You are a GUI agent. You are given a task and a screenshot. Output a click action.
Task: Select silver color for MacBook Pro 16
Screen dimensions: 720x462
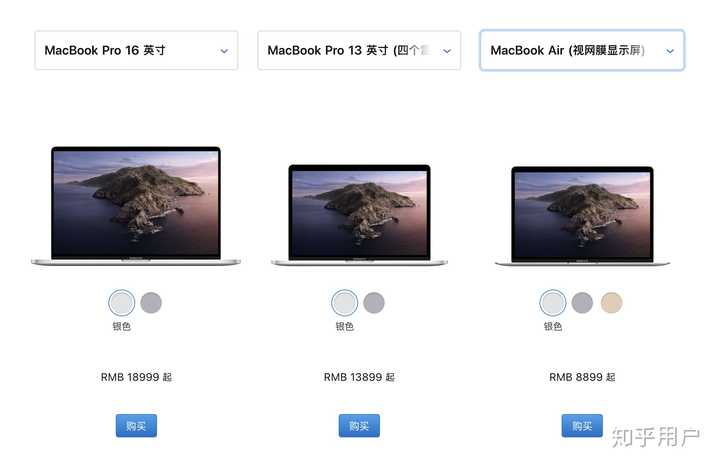click(122, 303)
